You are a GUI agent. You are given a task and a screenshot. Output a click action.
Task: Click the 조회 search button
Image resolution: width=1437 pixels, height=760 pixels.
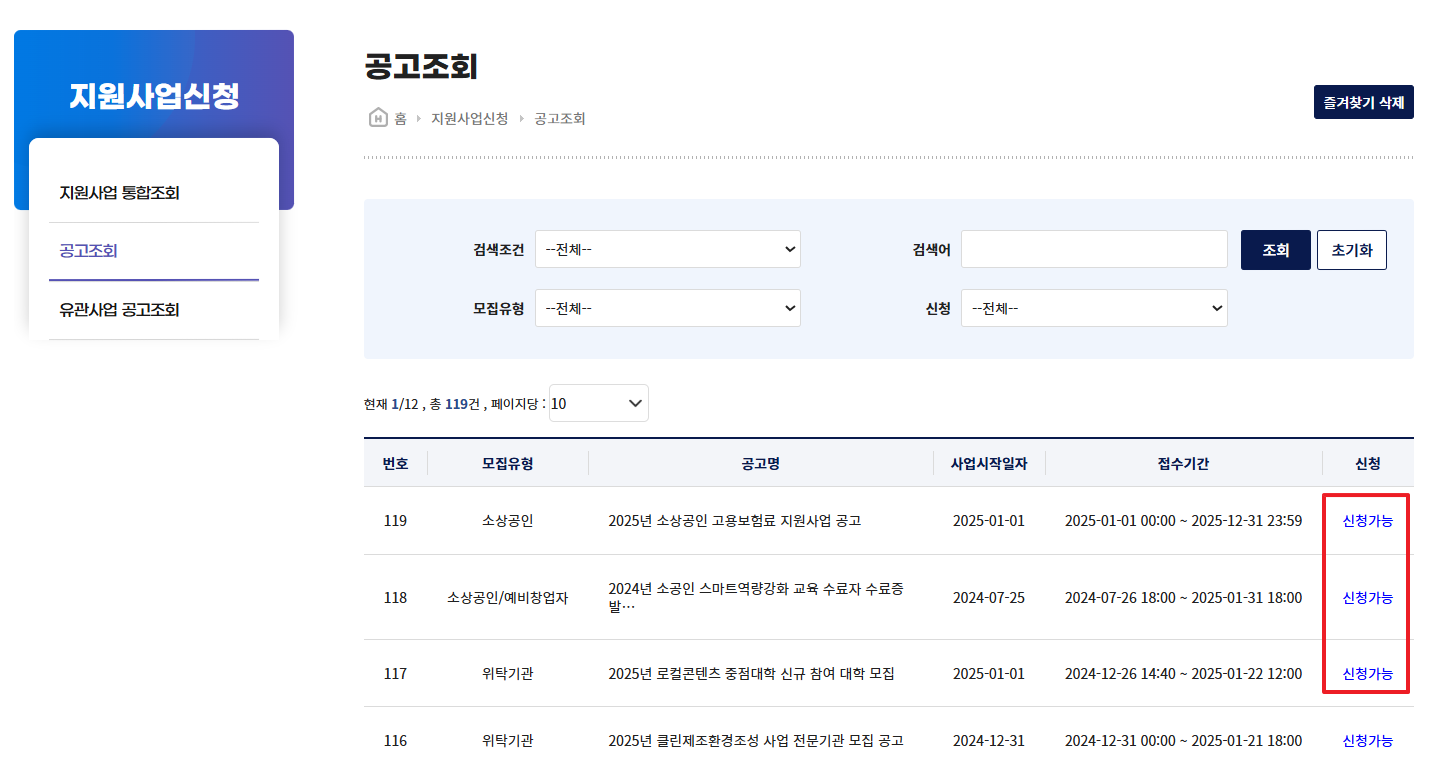click(x=1275, y=249)
